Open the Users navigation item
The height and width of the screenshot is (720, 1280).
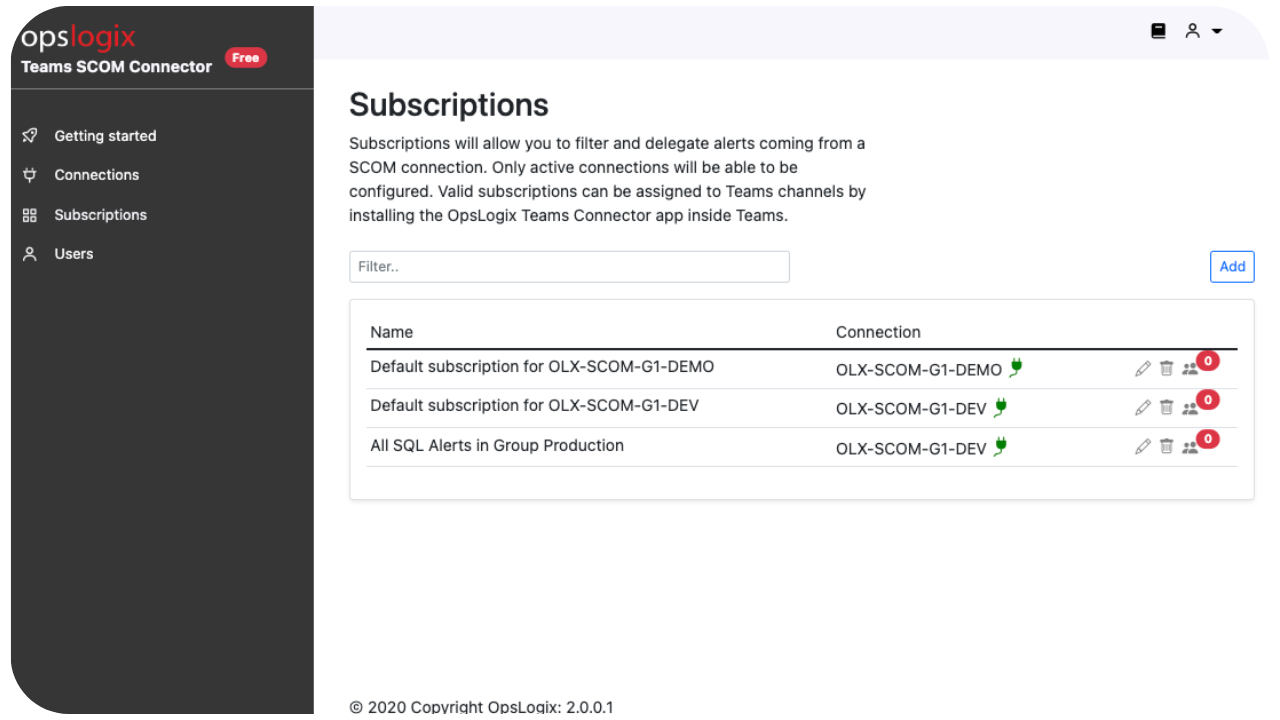(x=73, y=253)
